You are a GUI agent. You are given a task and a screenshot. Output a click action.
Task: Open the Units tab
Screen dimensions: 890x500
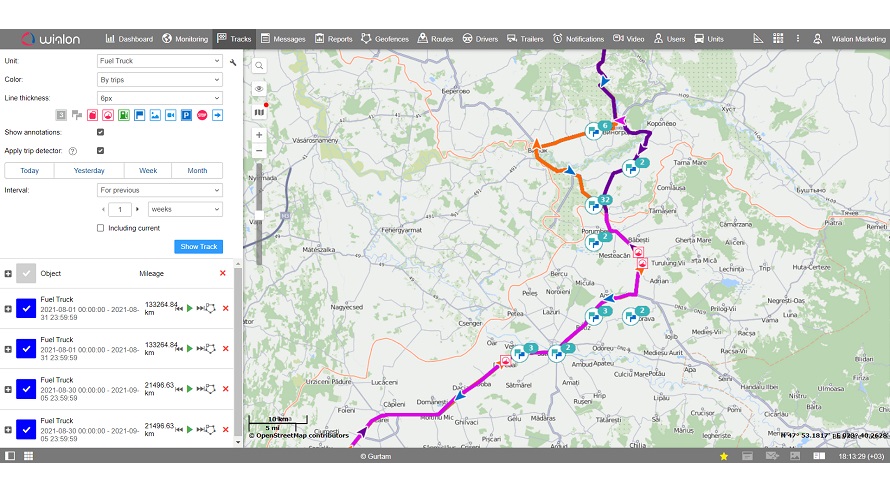tap(709, 39)
